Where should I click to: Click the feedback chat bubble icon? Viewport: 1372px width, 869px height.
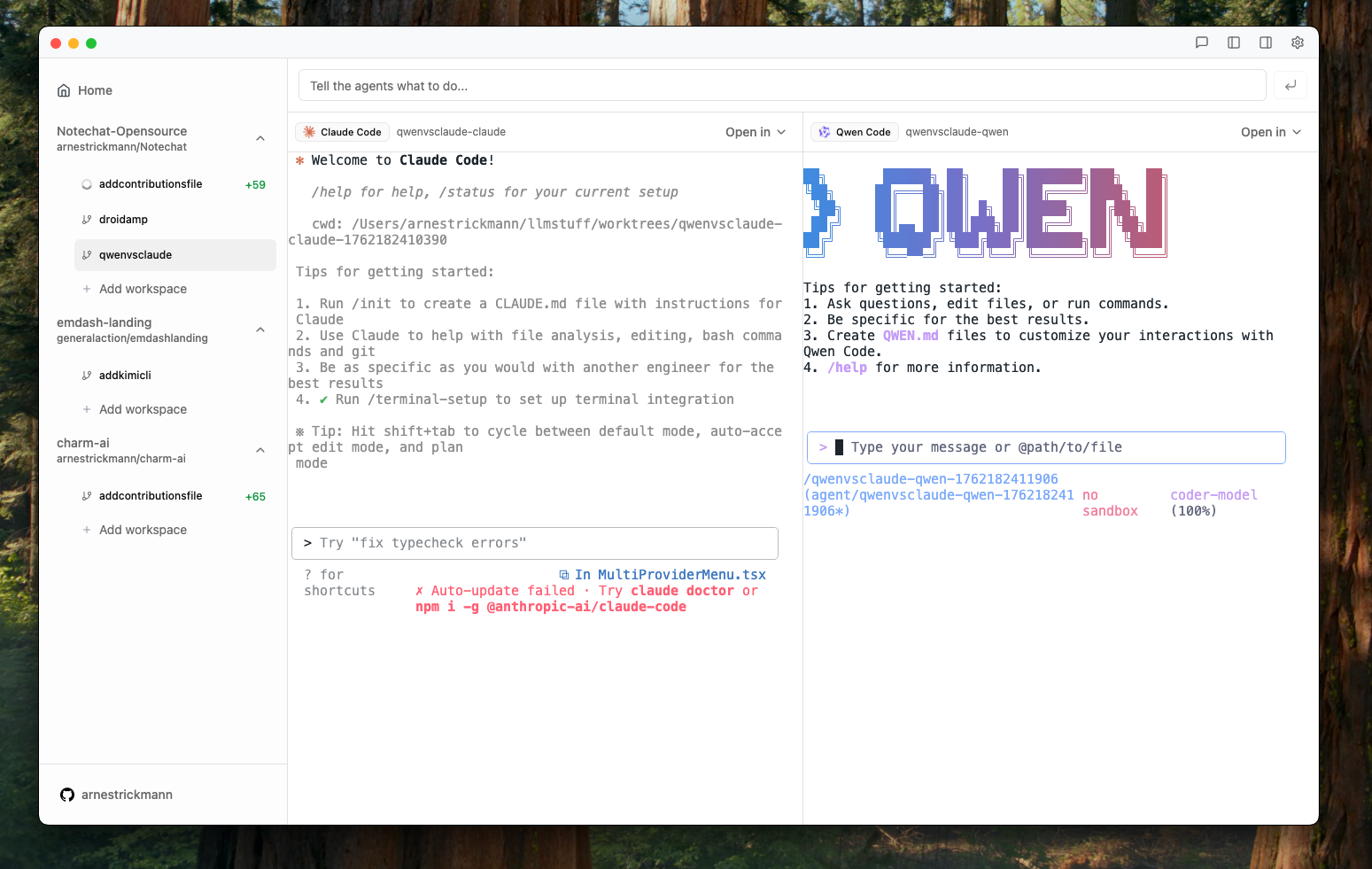click(x=1201, y=43)
